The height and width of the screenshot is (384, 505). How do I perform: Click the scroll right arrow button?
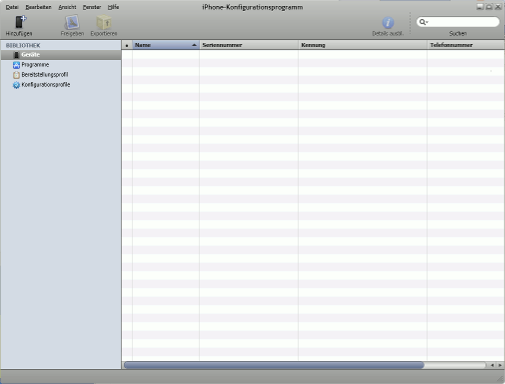500,365
